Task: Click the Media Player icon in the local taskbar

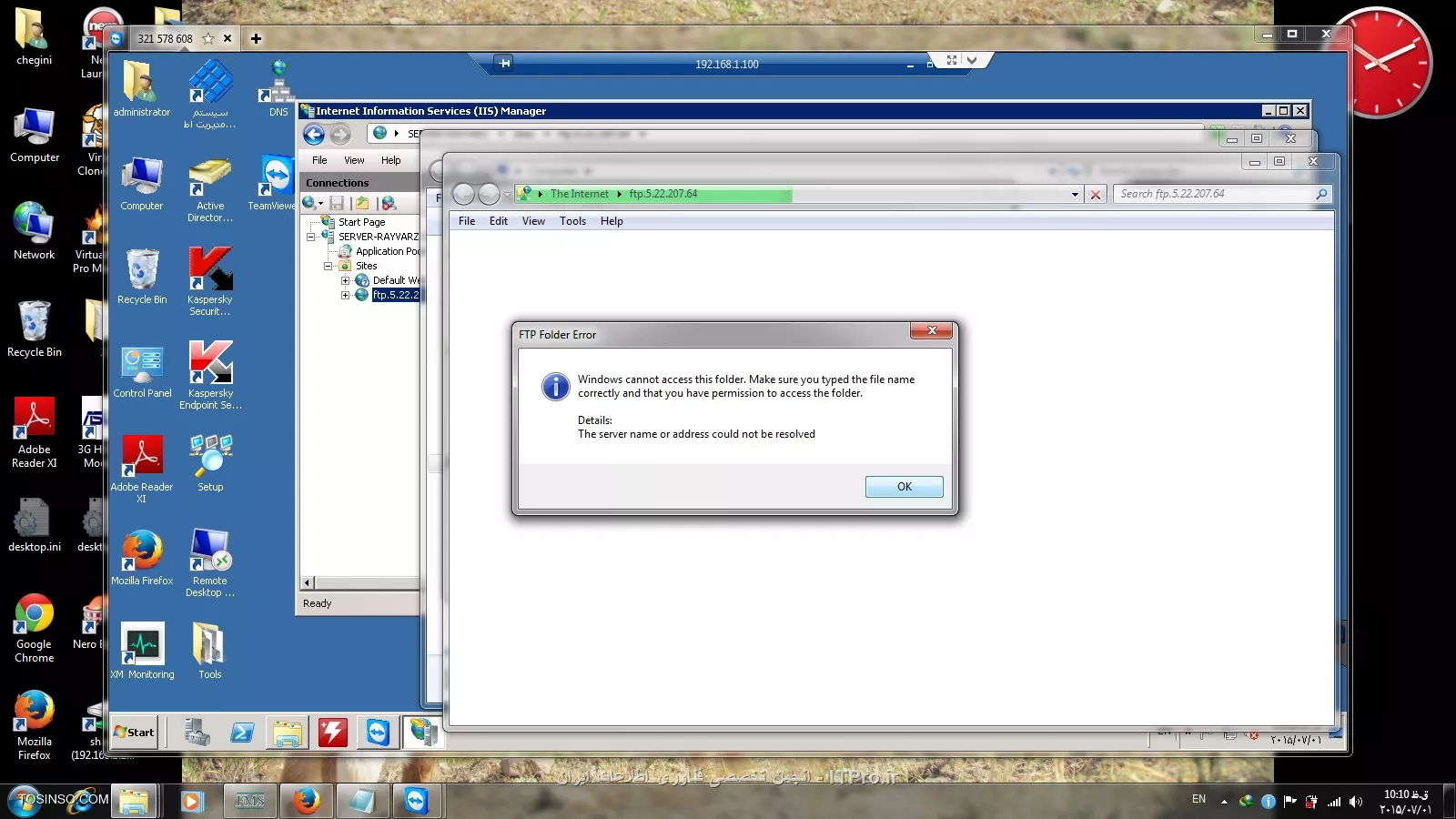Action: coord(191,801)
